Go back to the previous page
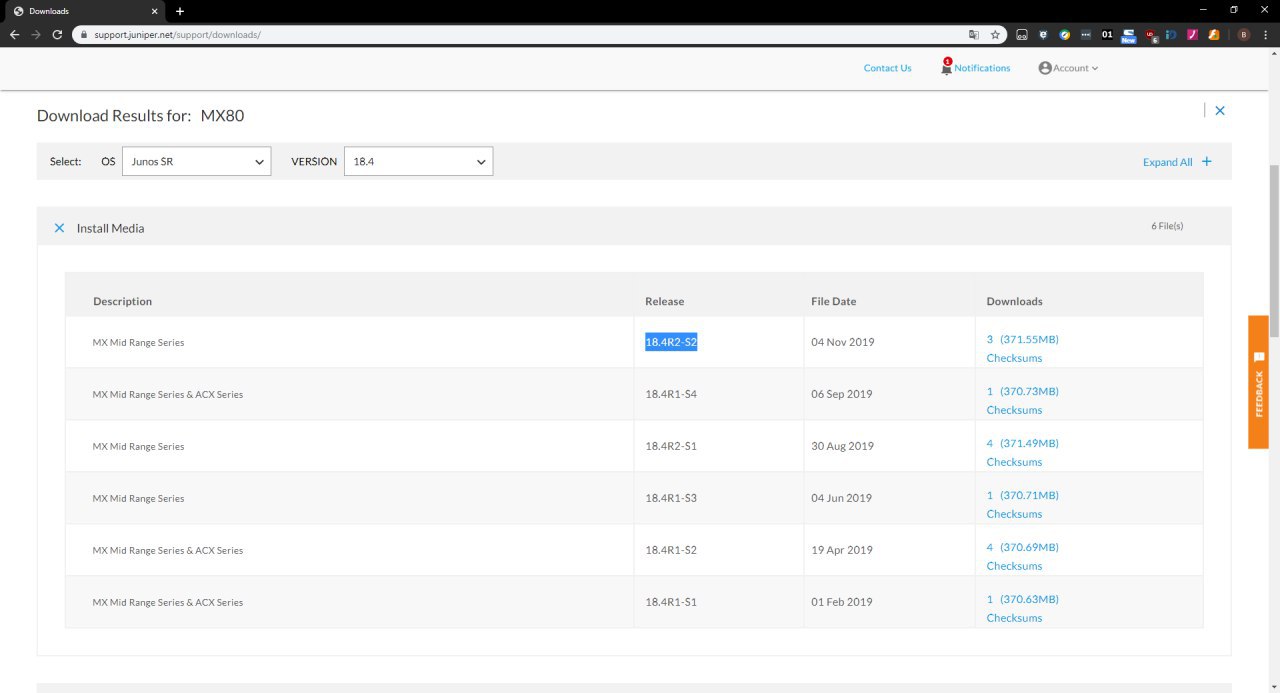Viewport: 1280px width, 693px height. [x=14, y=34]
